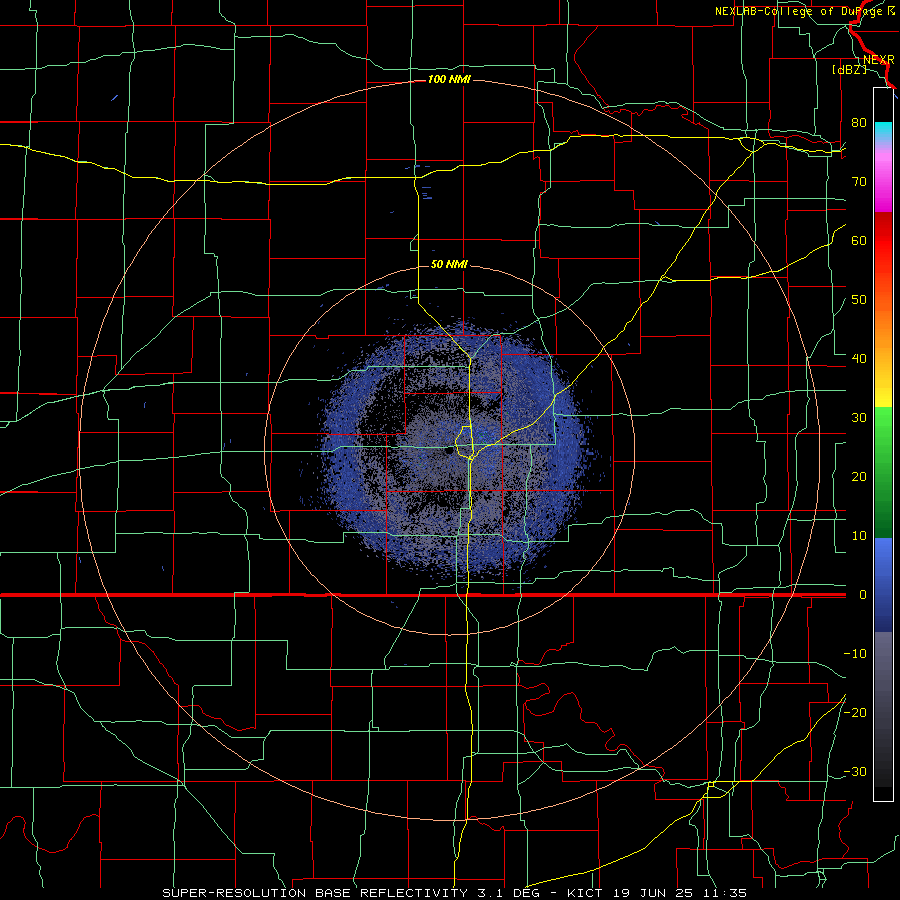Click the 50 value on dBZ scale
Viewport: 900px width, 900px height.
click(x=859, y=300)
